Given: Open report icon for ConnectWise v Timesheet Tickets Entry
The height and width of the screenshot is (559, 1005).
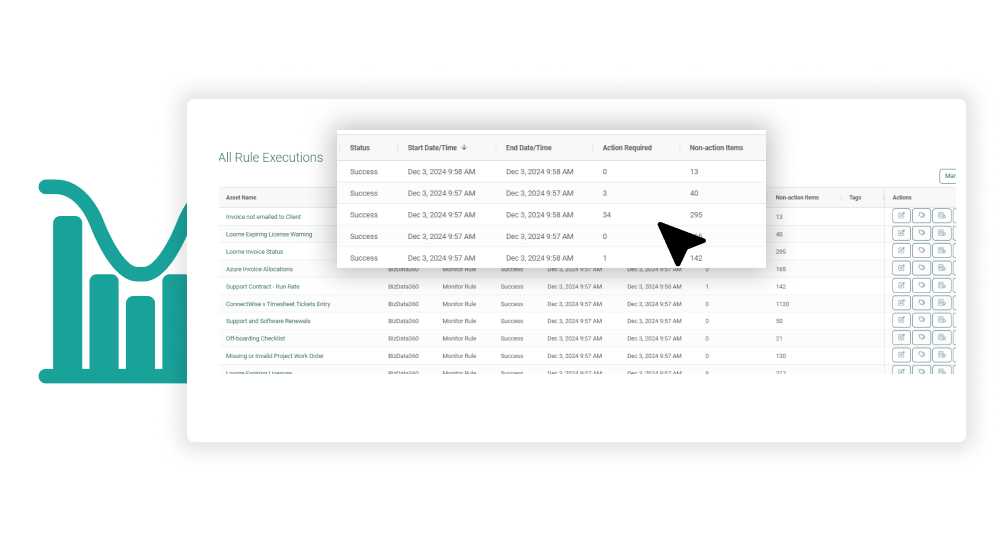Looking at the screenshot, I should click(x=942, y=303).
